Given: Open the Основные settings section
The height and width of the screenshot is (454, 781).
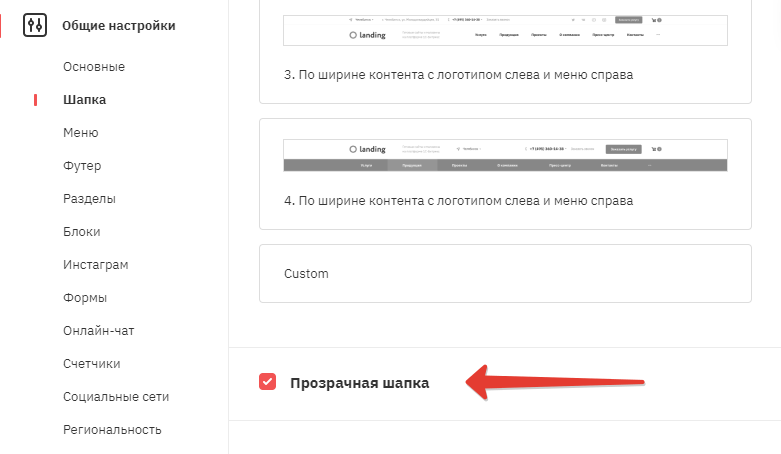Looking at the screenshot, I should pos(94,67).
